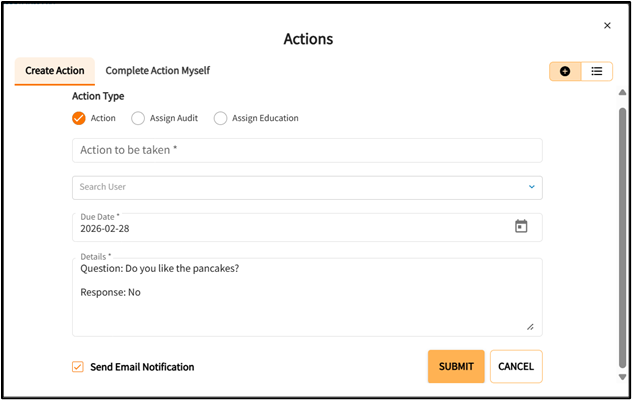
Task: Focus the Due Date input field
Action: 290,228
